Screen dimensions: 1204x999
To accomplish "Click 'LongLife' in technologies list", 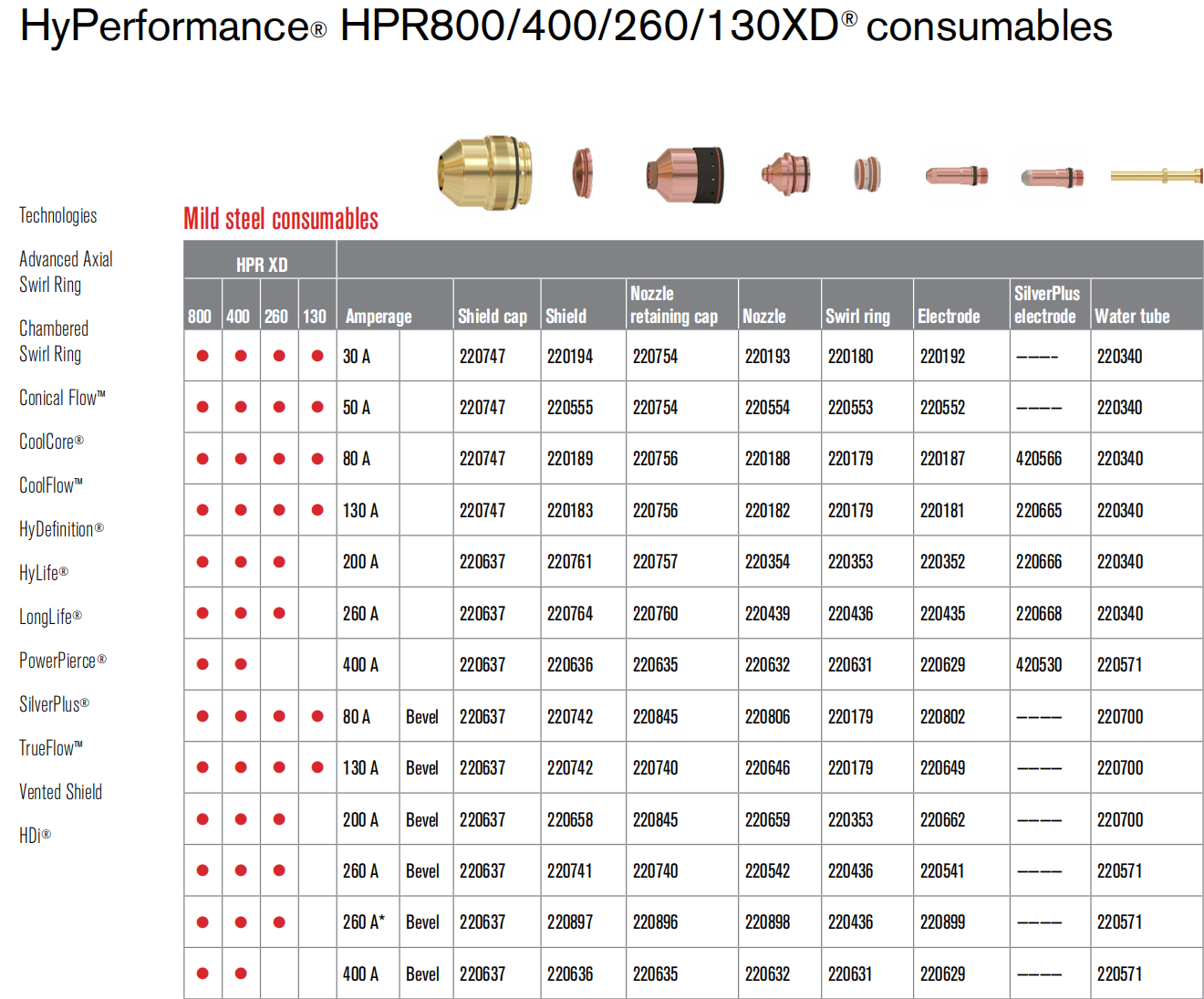I will 50,617.
